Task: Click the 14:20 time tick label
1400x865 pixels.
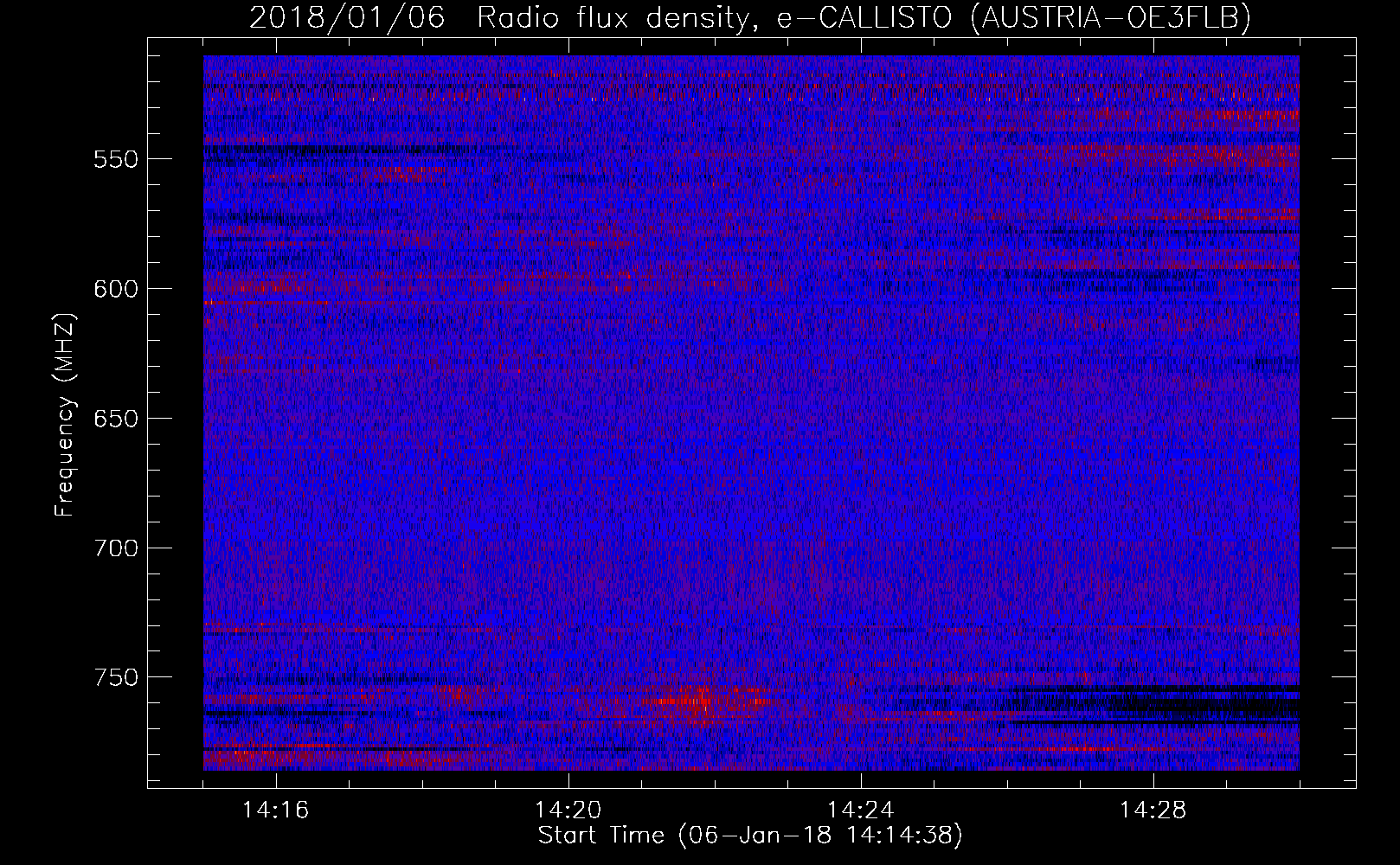Action: click(568, 811)
